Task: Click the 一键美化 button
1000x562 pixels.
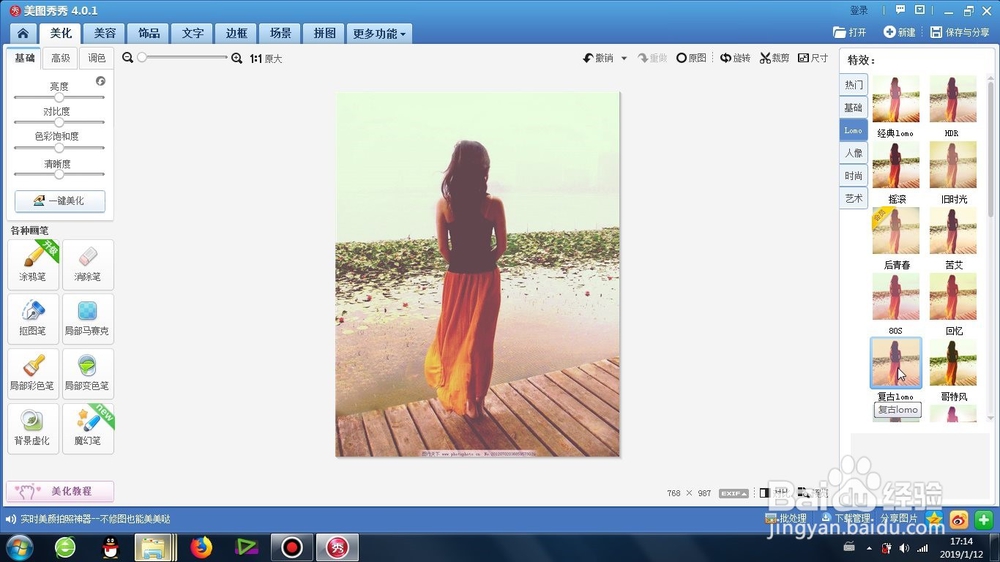Action: pyautogui.click(x=60, y=201)
